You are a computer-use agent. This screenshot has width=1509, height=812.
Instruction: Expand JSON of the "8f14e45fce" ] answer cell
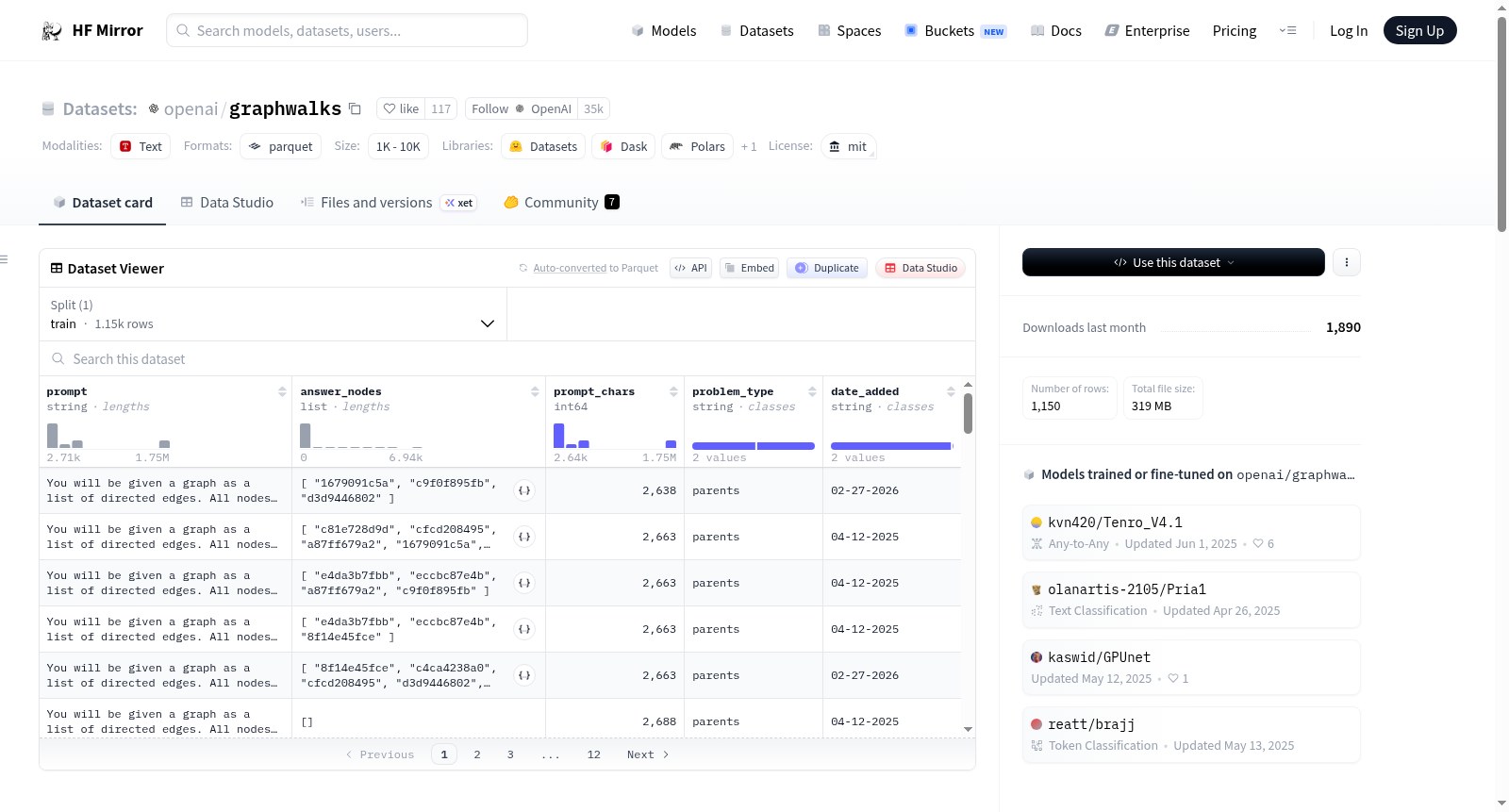coord(524,629)
